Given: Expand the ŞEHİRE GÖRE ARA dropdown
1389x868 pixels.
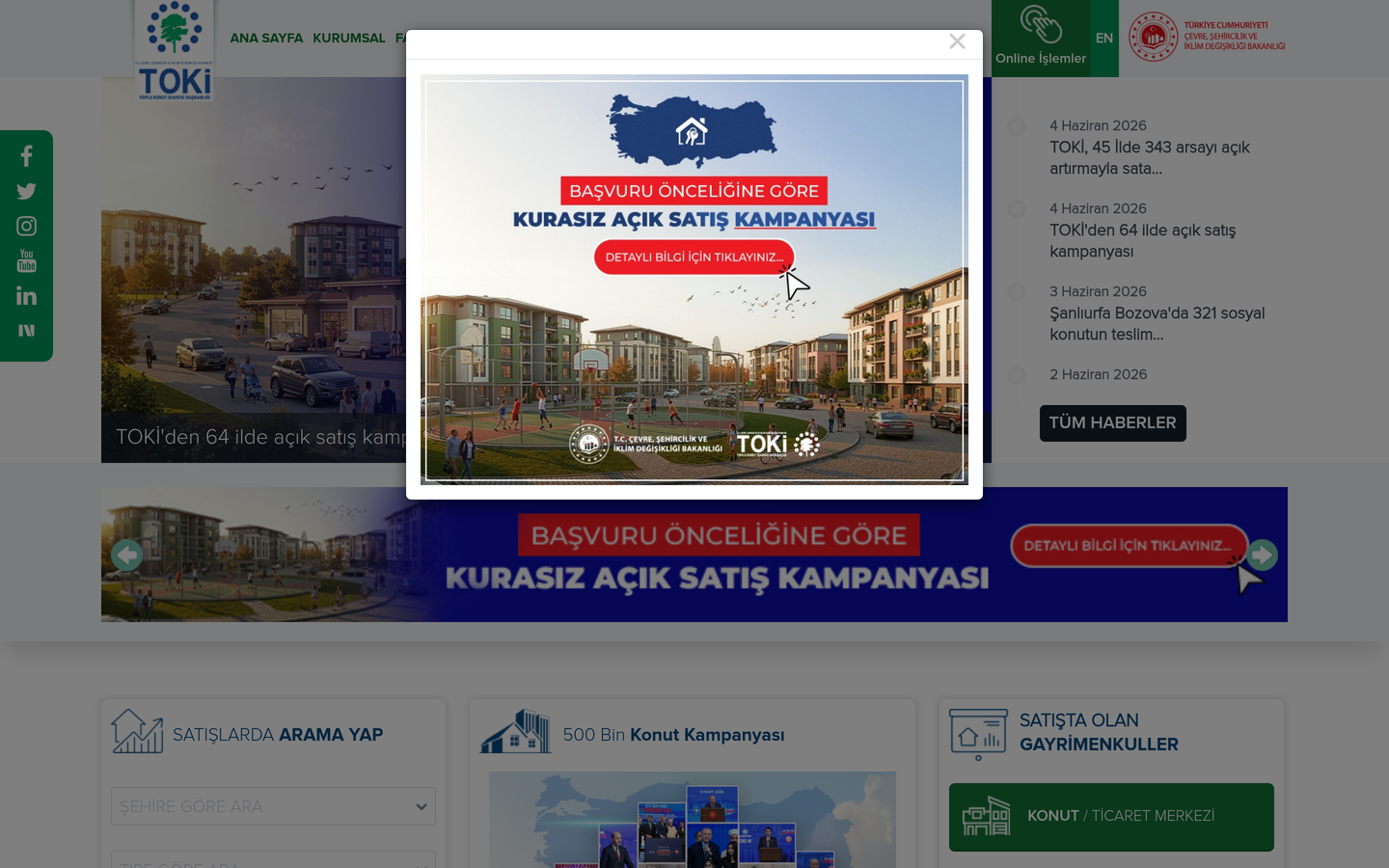Looking at the screenshot, I should [x=273, y=806].
